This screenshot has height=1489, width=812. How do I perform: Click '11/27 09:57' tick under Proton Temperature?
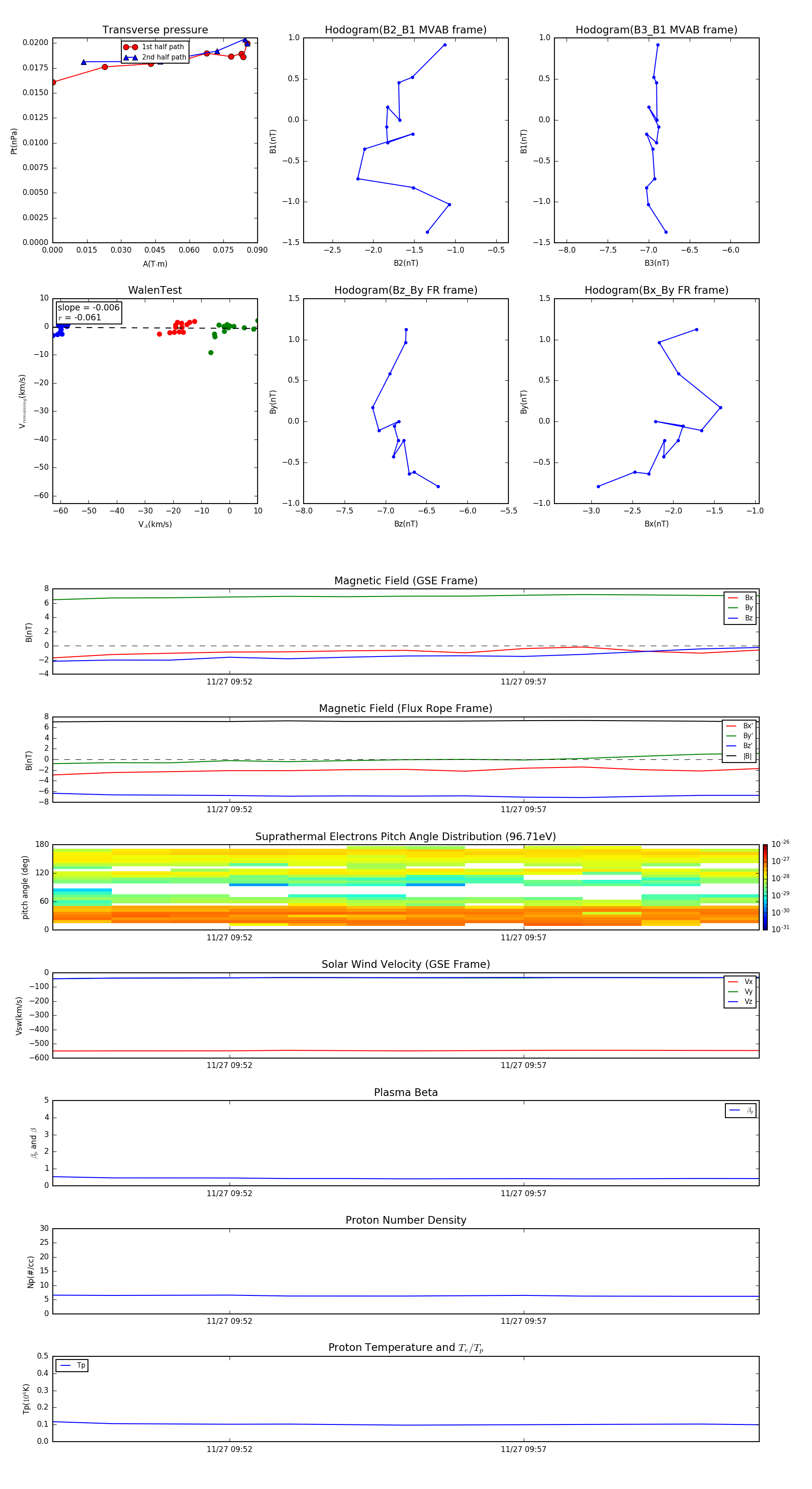pyautogui.click(x=524, y=1450)
